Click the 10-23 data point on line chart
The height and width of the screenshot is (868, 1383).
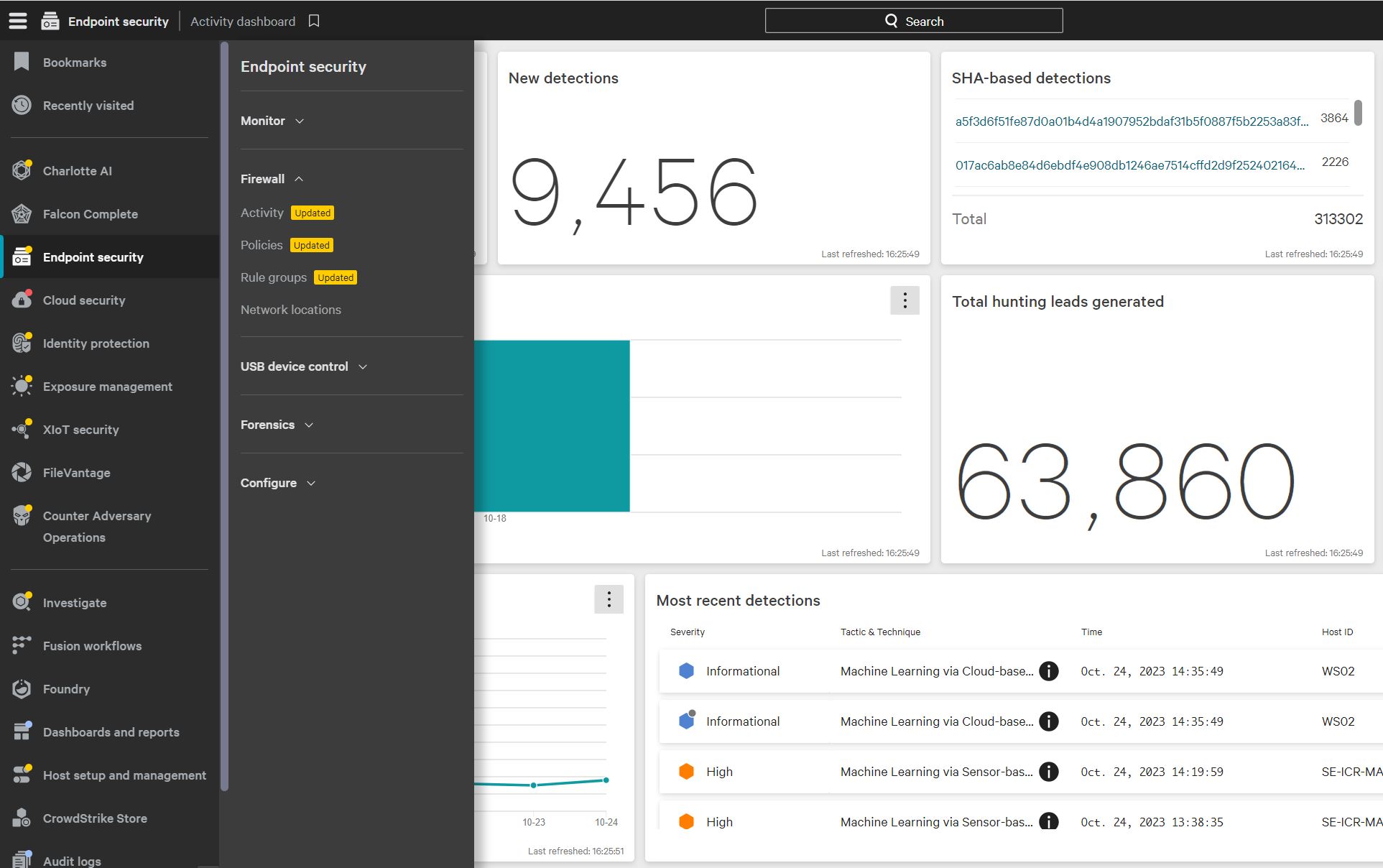[x=533, y=785]
